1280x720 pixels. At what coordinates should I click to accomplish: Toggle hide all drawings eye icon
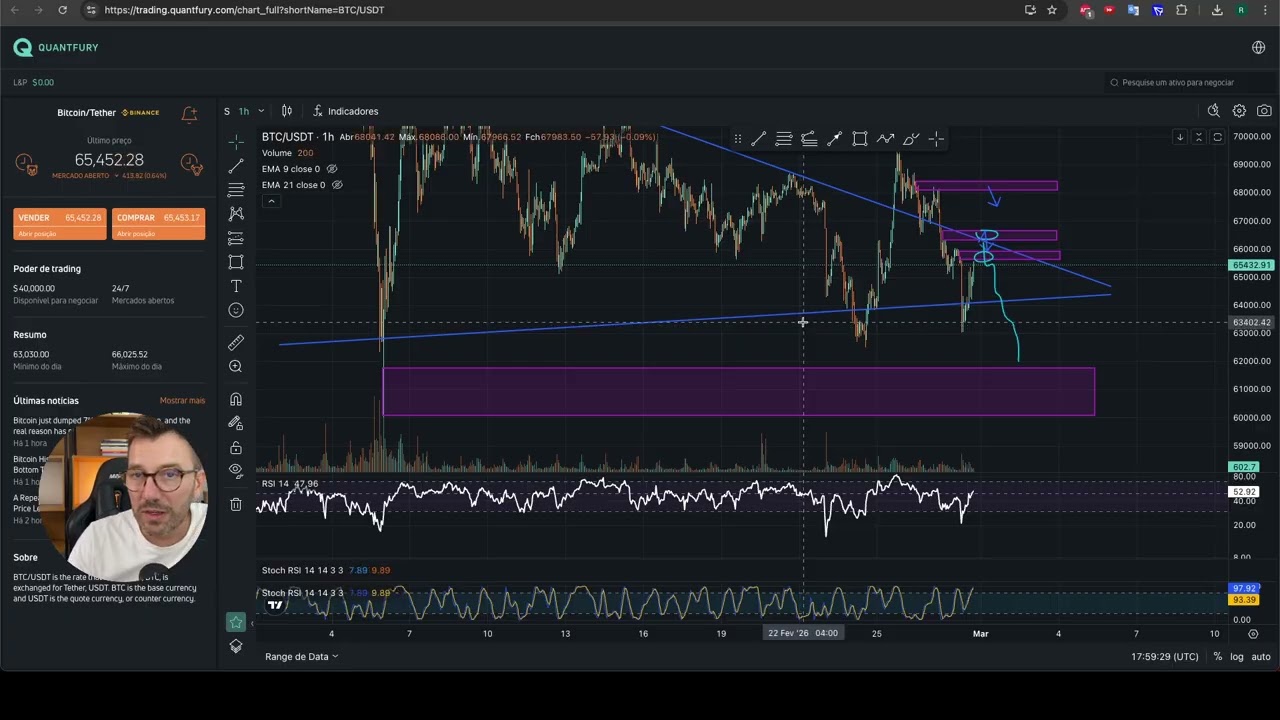(236, 470)
